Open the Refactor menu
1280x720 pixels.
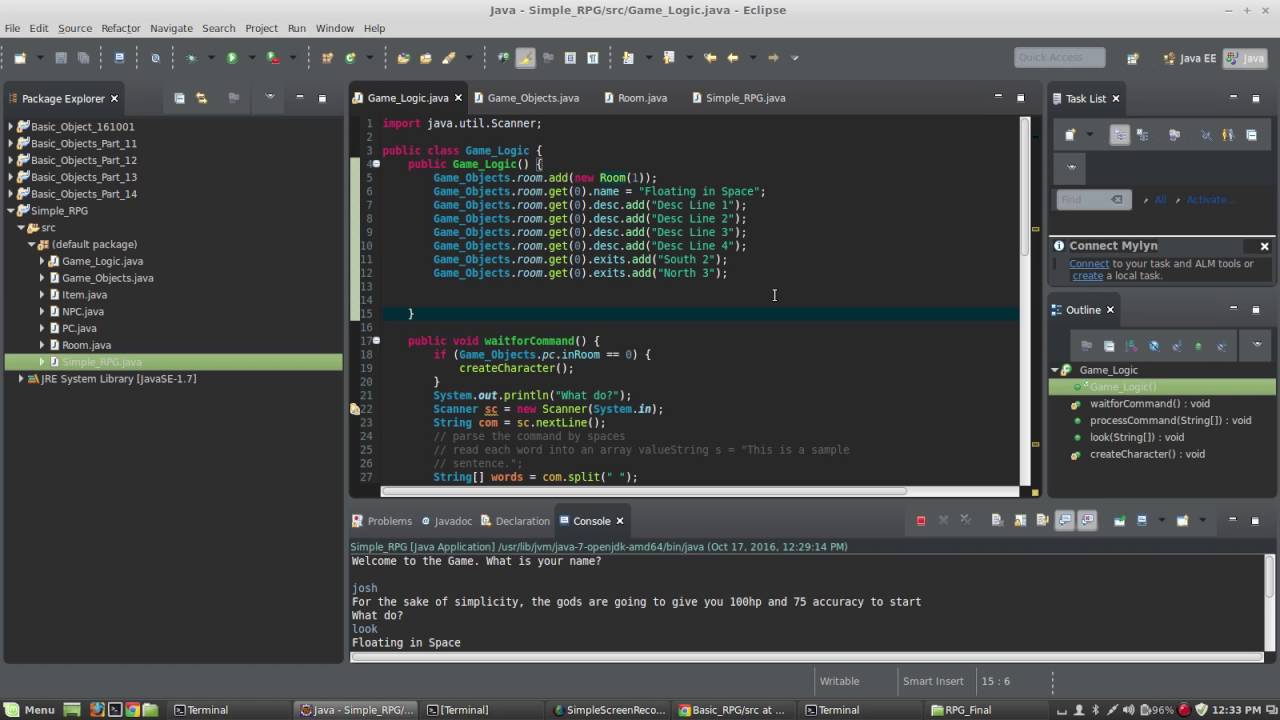pyautogui.click(x=121, y=28)
